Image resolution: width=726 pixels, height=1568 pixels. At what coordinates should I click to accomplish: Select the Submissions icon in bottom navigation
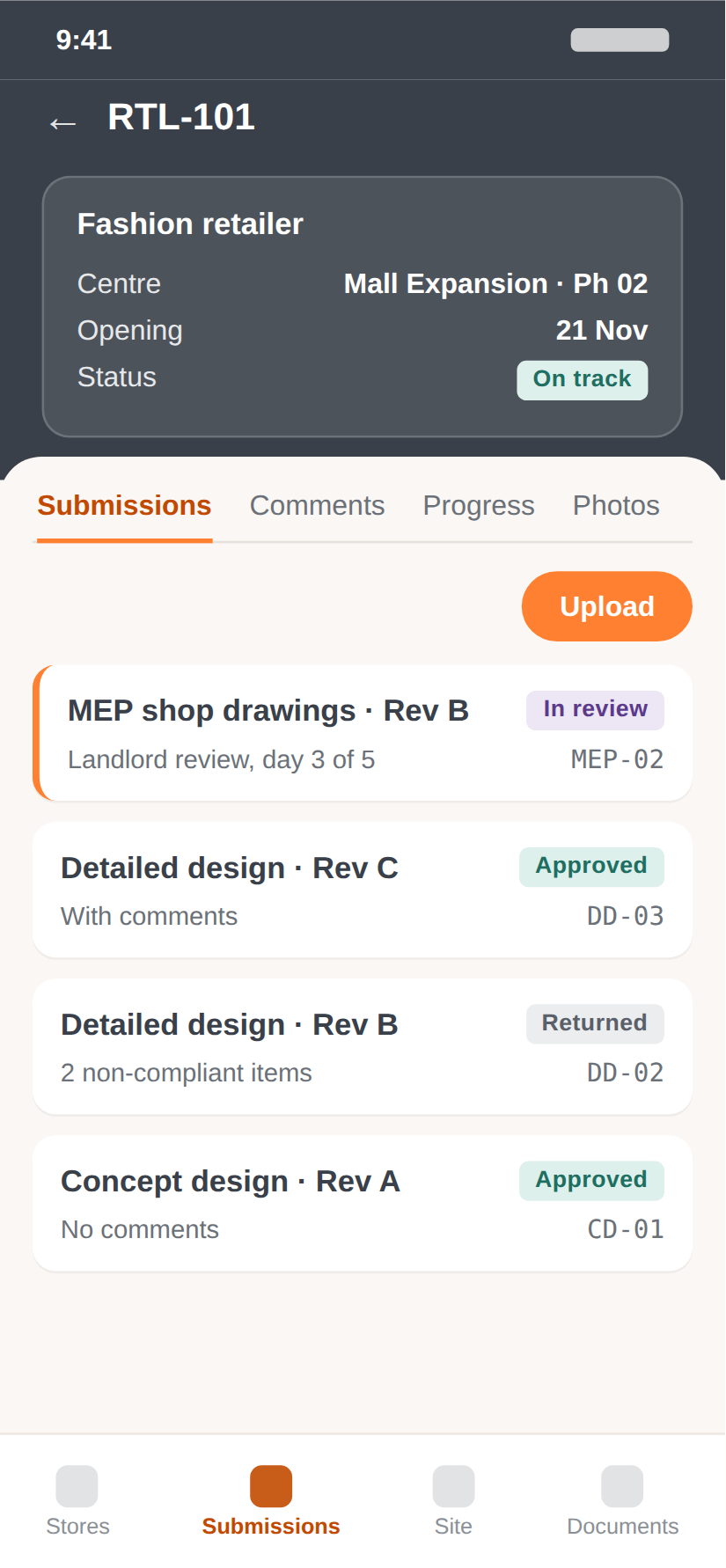[x=271, y=1486]
